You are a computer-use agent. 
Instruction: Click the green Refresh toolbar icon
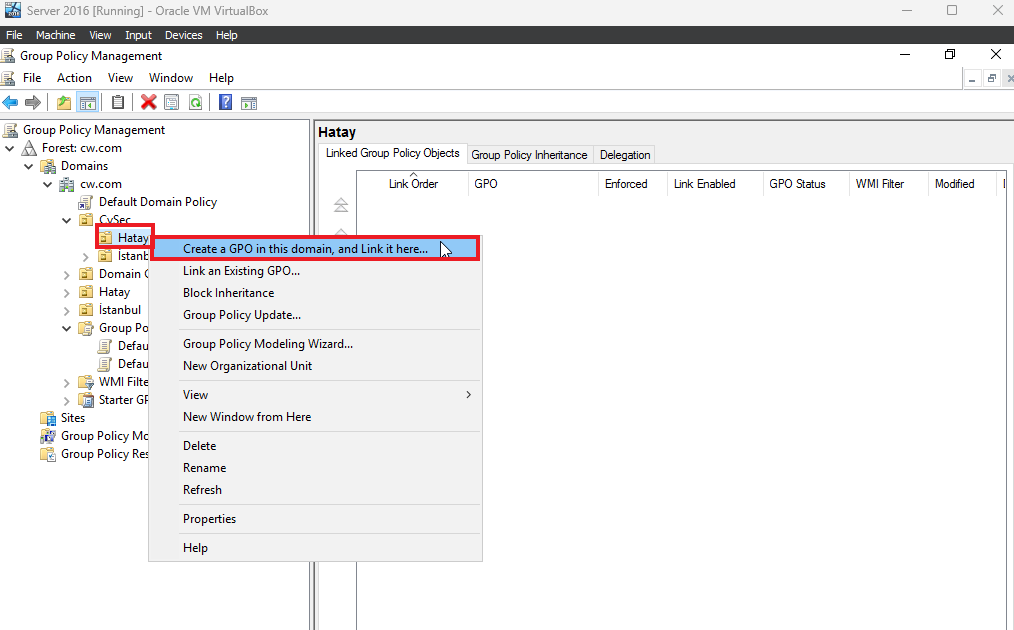coord(195,102)
